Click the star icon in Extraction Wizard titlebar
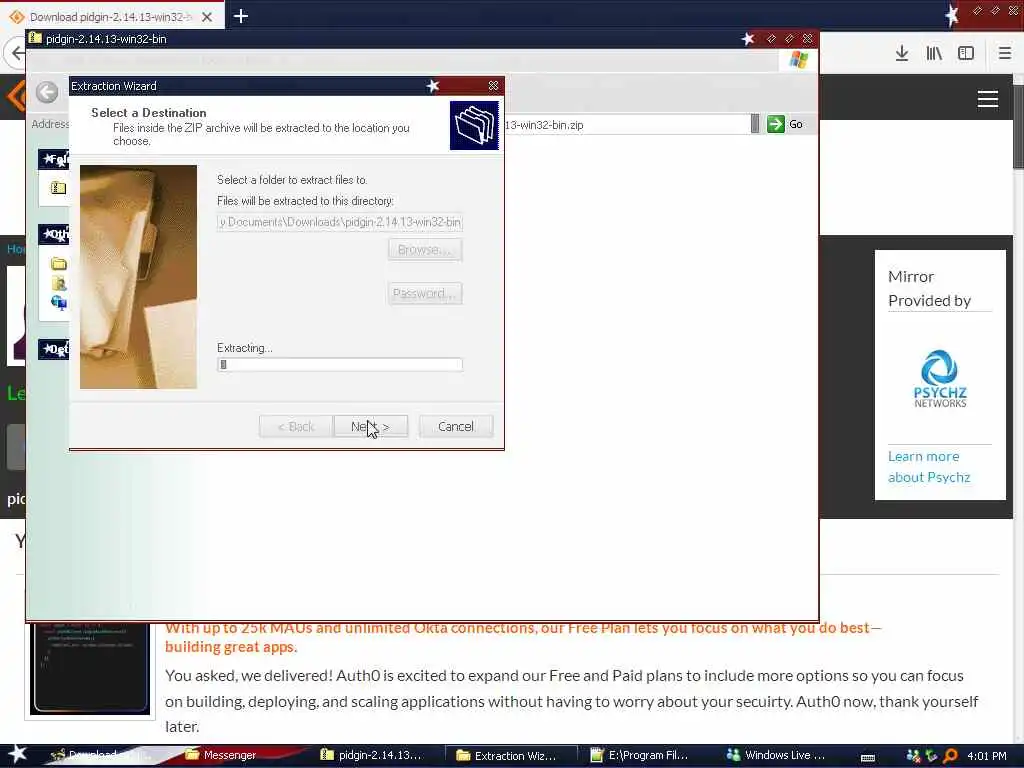Viewport: 1024px width, 768px height. point(432,86)
